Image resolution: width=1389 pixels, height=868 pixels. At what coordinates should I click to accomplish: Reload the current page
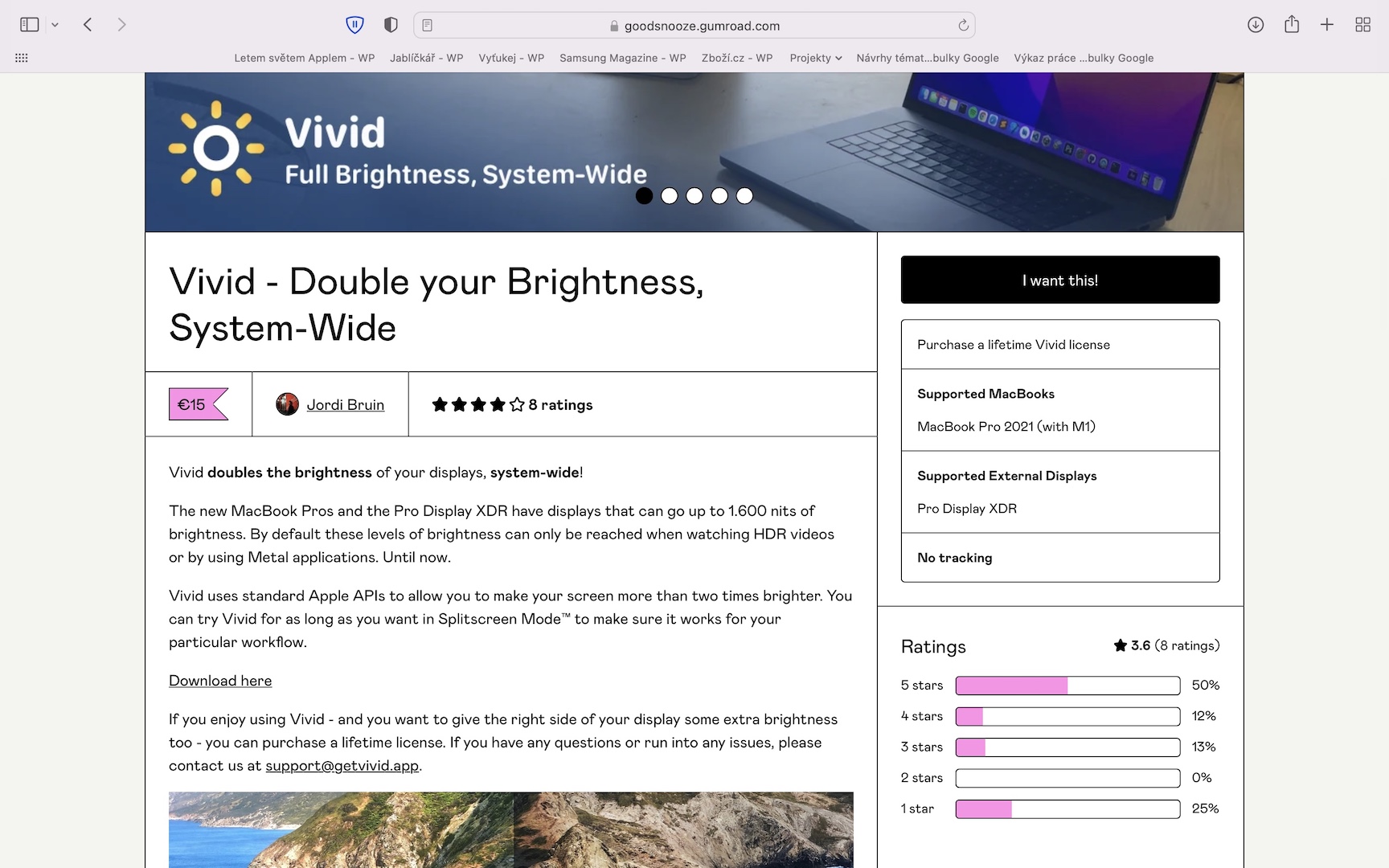(963, 25)
